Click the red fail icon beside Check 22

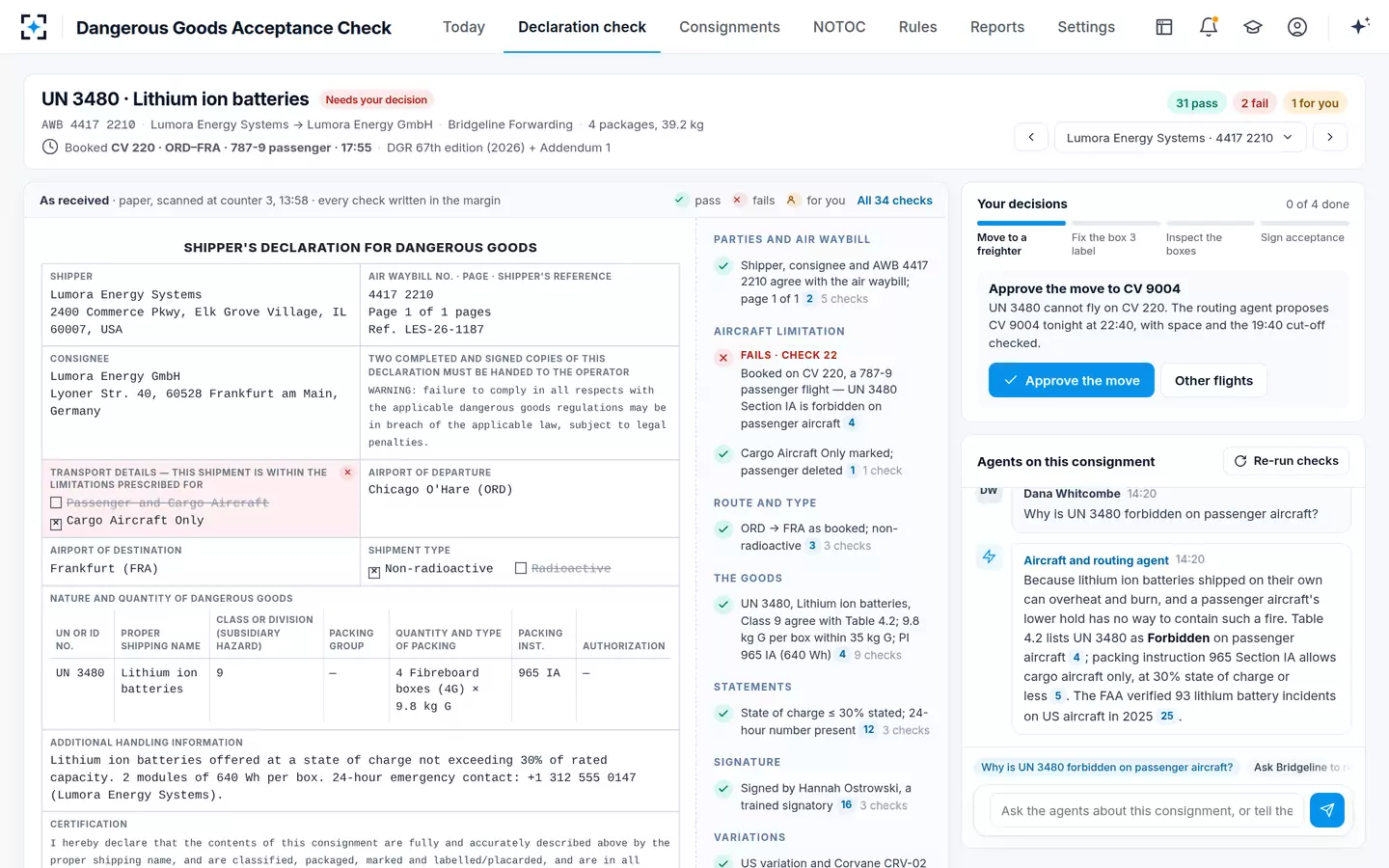coord(722,358)
